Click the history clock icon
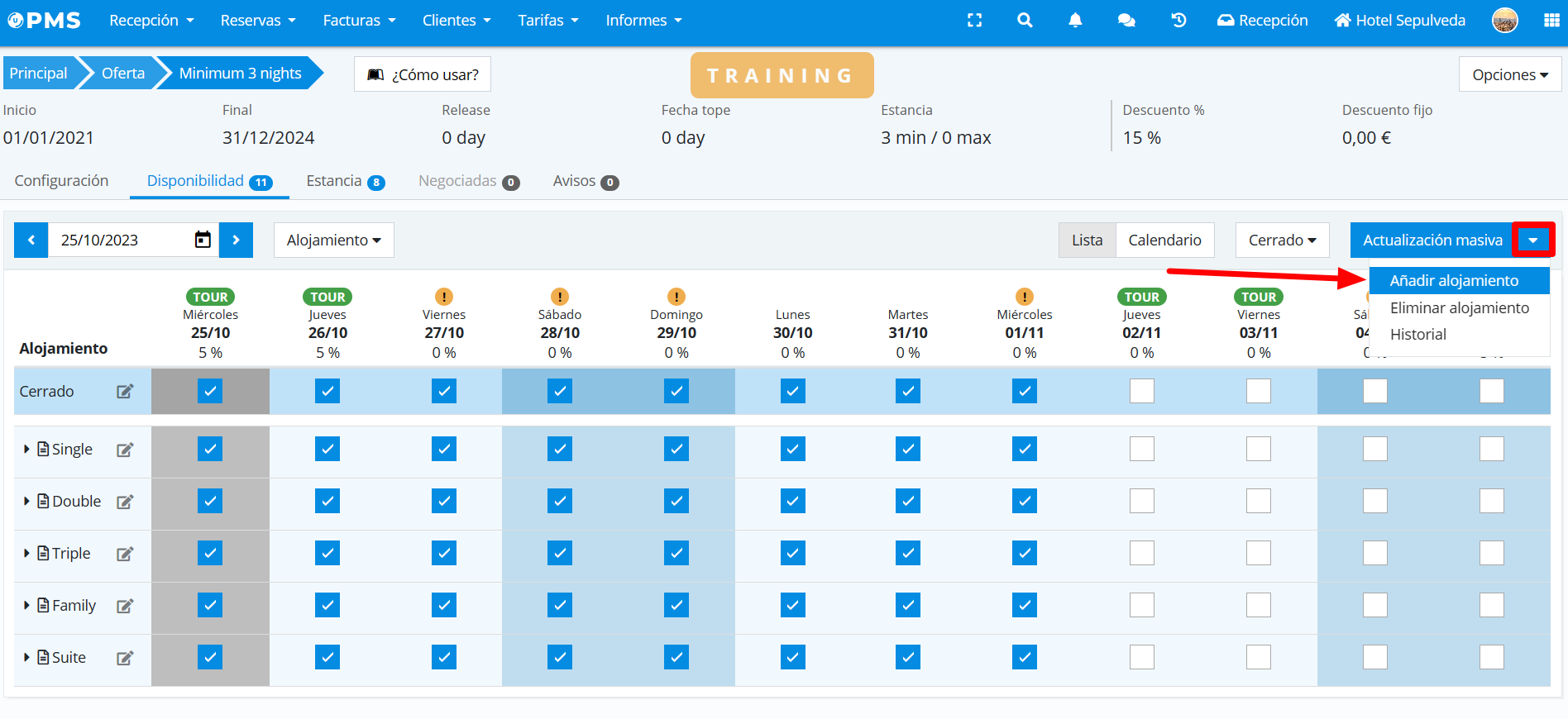Image resolution: width=1568 pixels, height=719 pixels. coord(1178,21)
